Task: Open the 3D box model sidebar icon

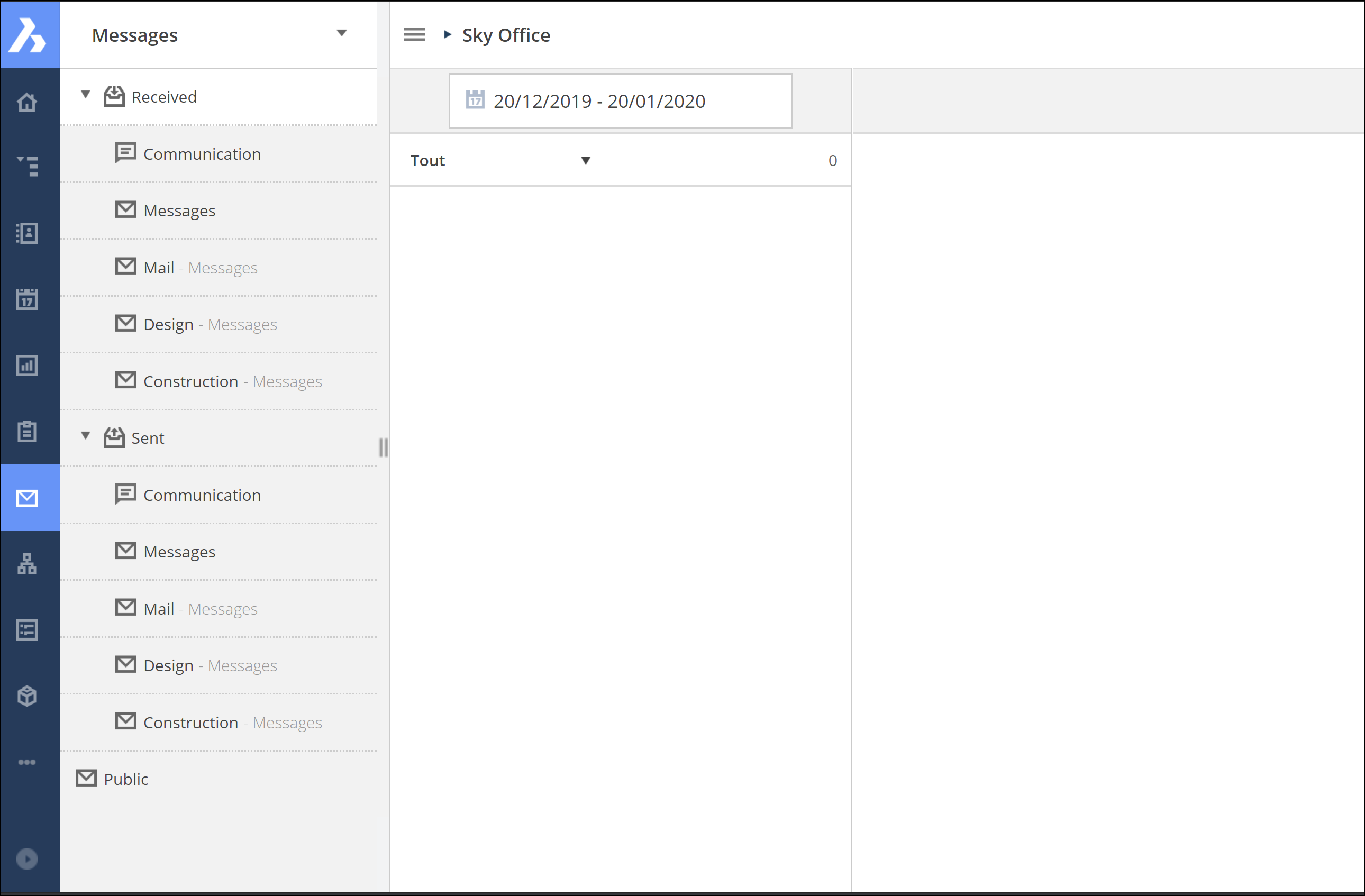Action: (27, 696)
